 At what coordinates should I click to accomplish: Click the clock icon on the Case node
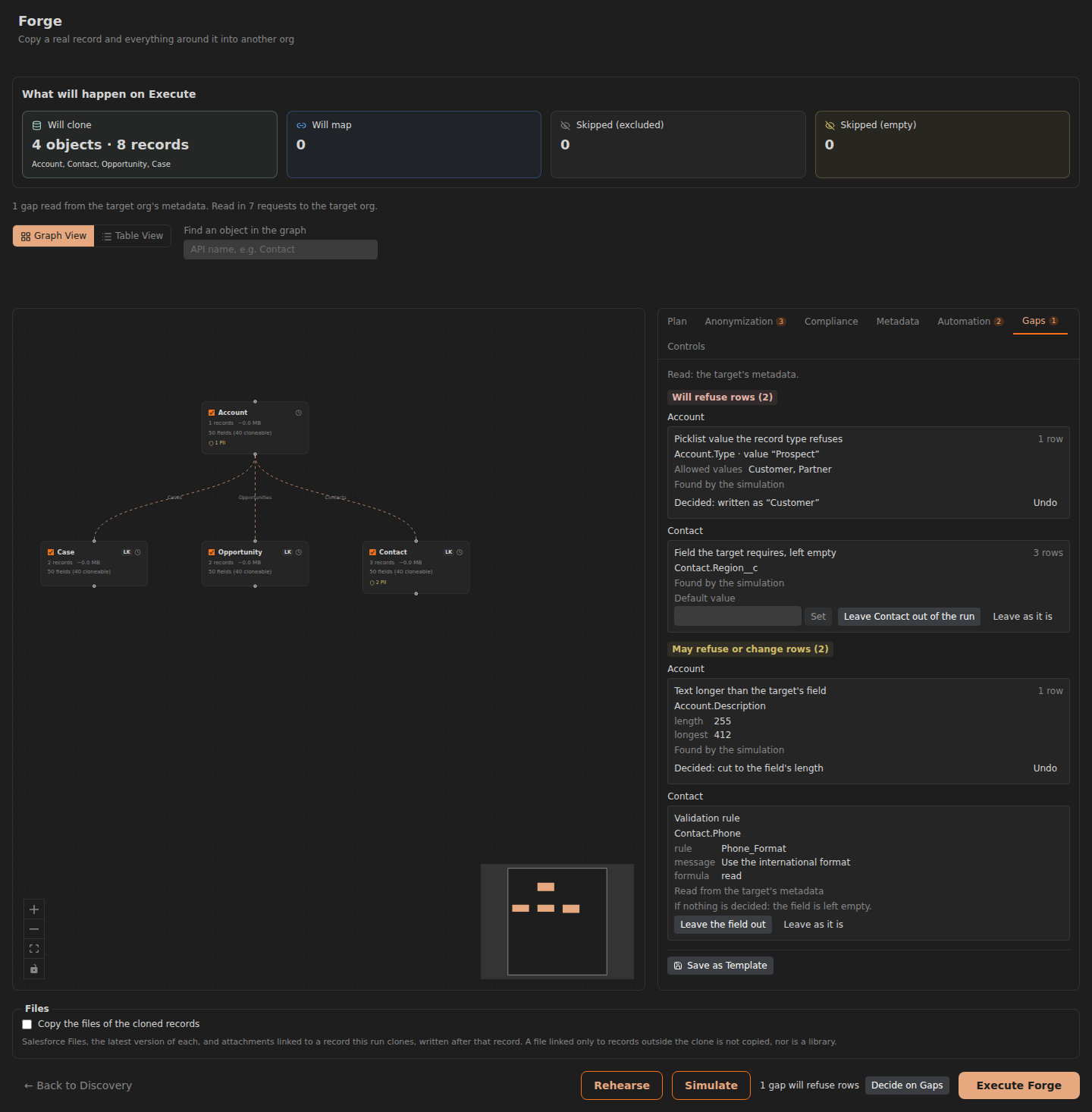pos(138,552)
